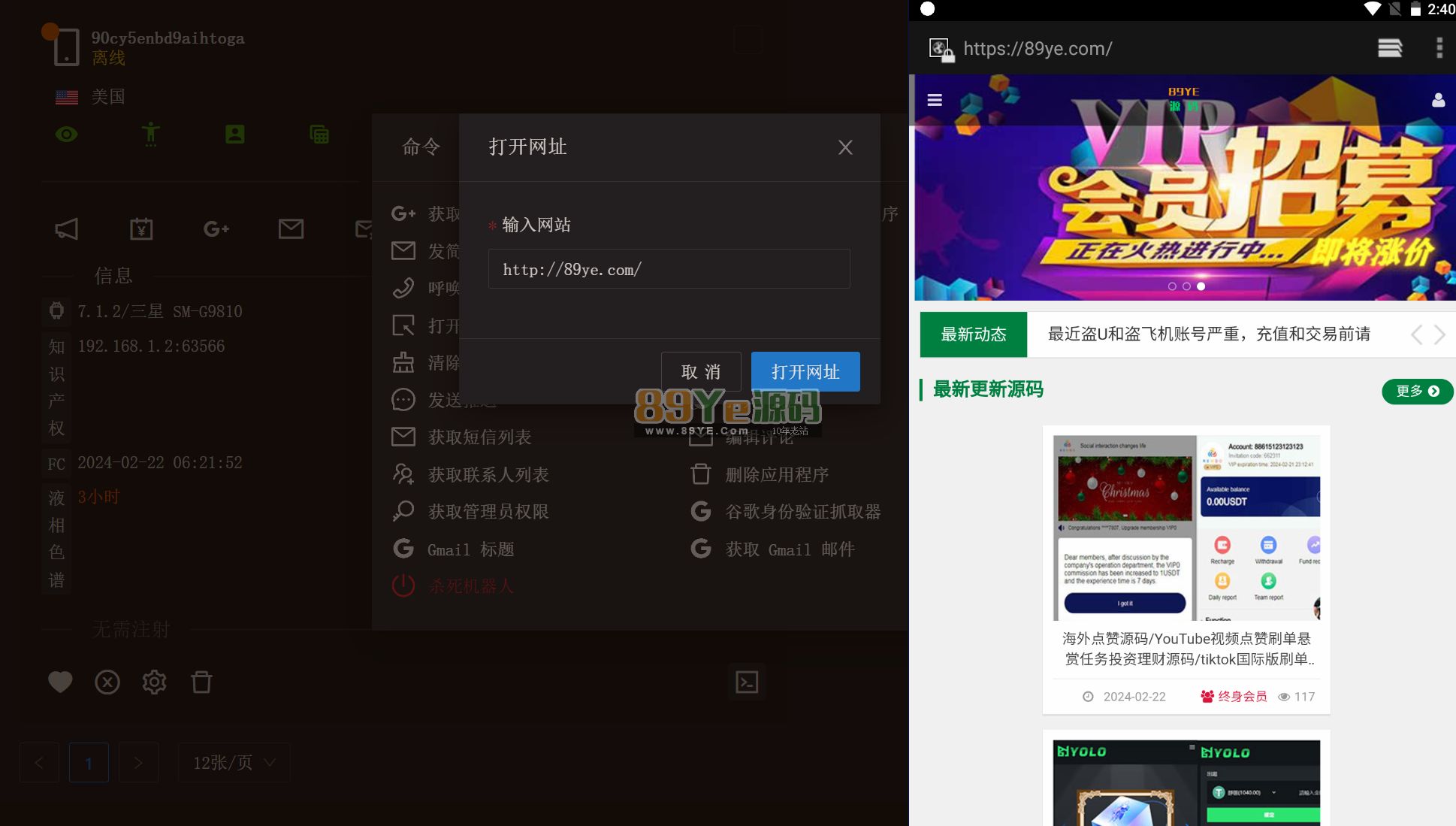Go to previous page arrow
Image resolution: width=1456 pixels, height=826 pixels.
(39, 762)
